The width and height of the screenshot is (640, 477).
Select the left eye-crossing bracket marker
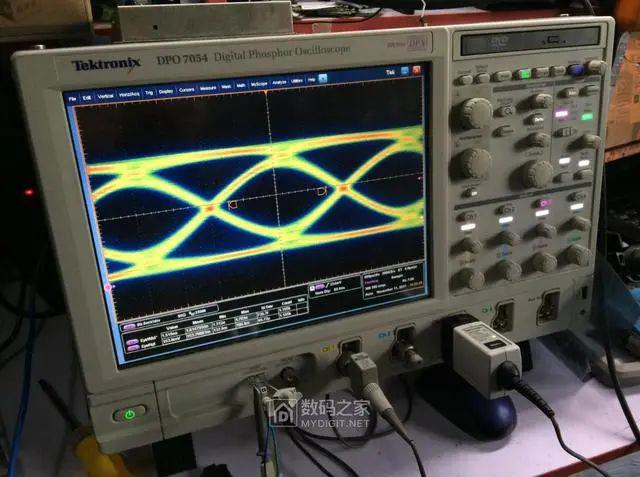click(x=232, y=204)
